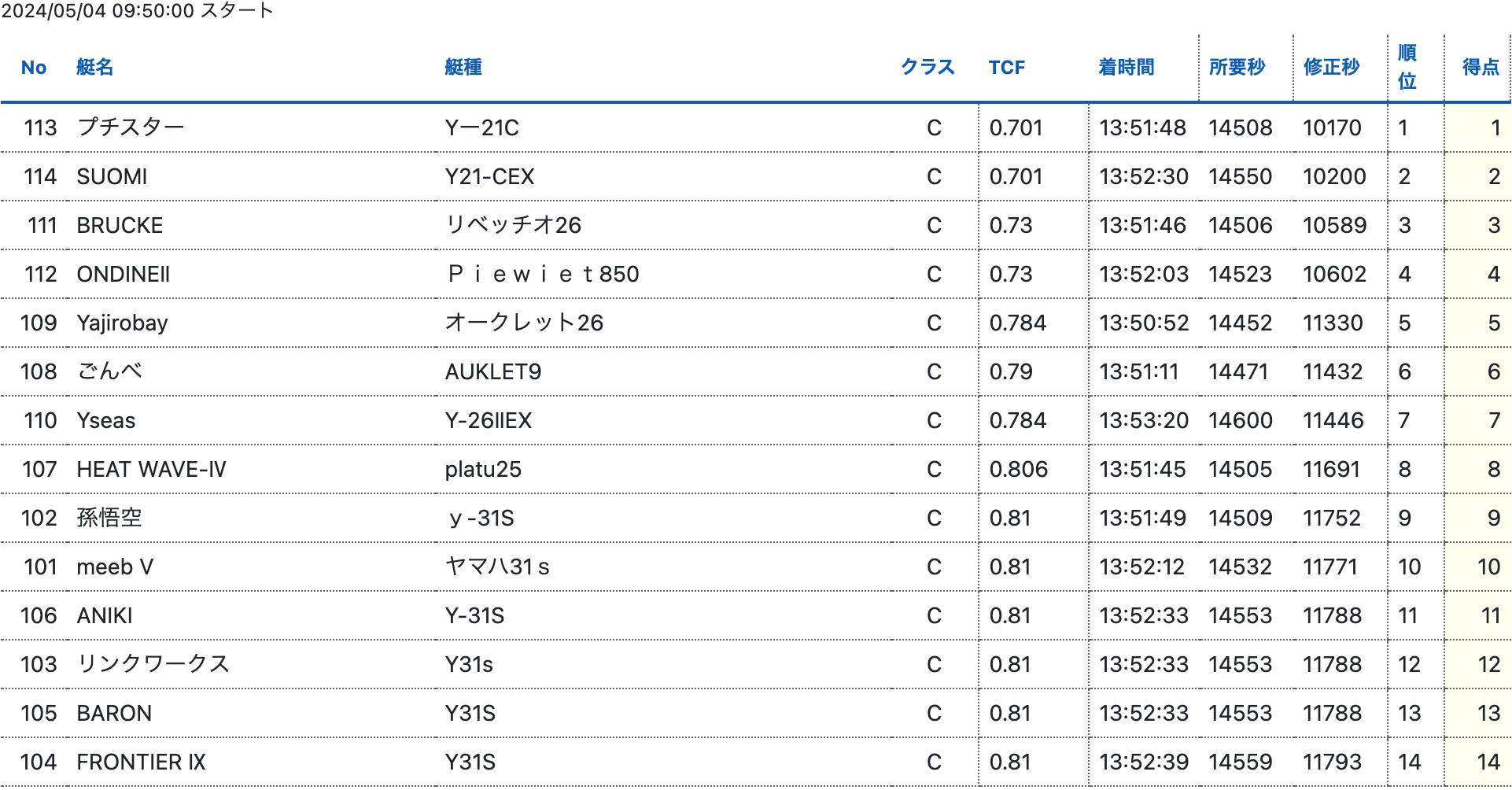
Task: Click the 修正秒 column header
Action: point(1331,68)
